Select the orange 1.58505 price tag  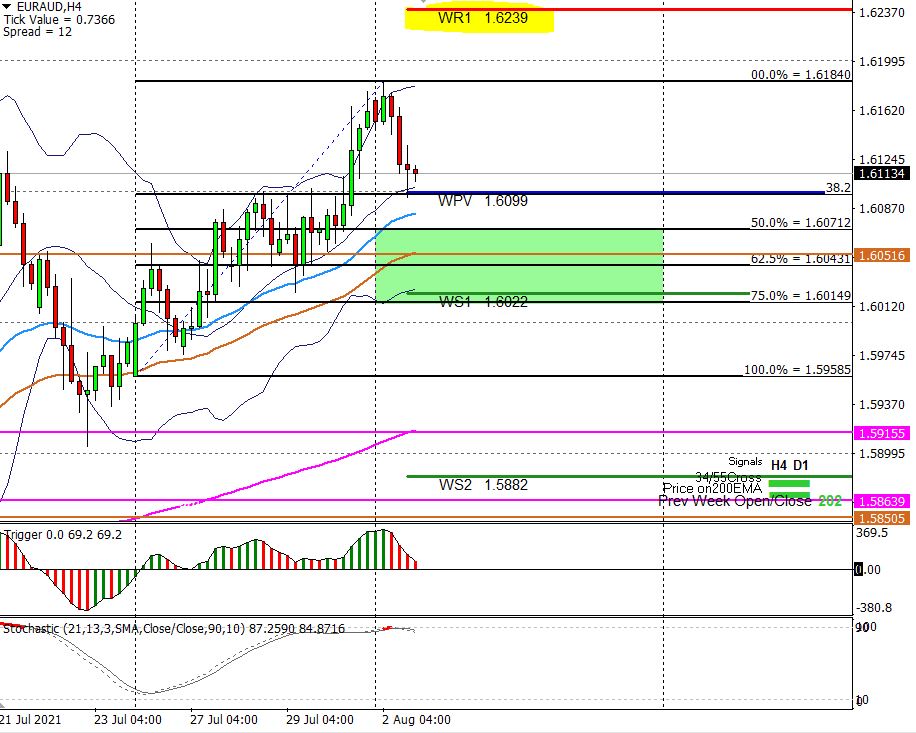[x=881, y=517]
